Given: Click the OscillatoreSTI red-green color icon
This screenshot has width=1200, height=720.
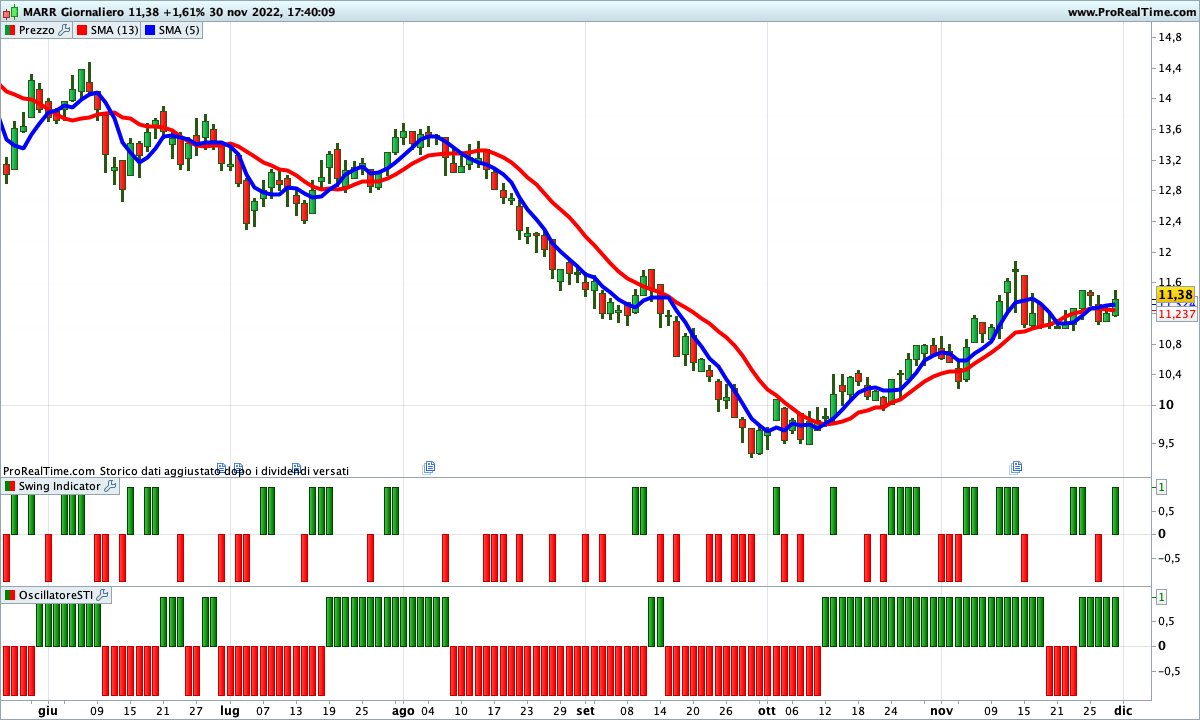Looking at the screenshot, I should [10, 595].
